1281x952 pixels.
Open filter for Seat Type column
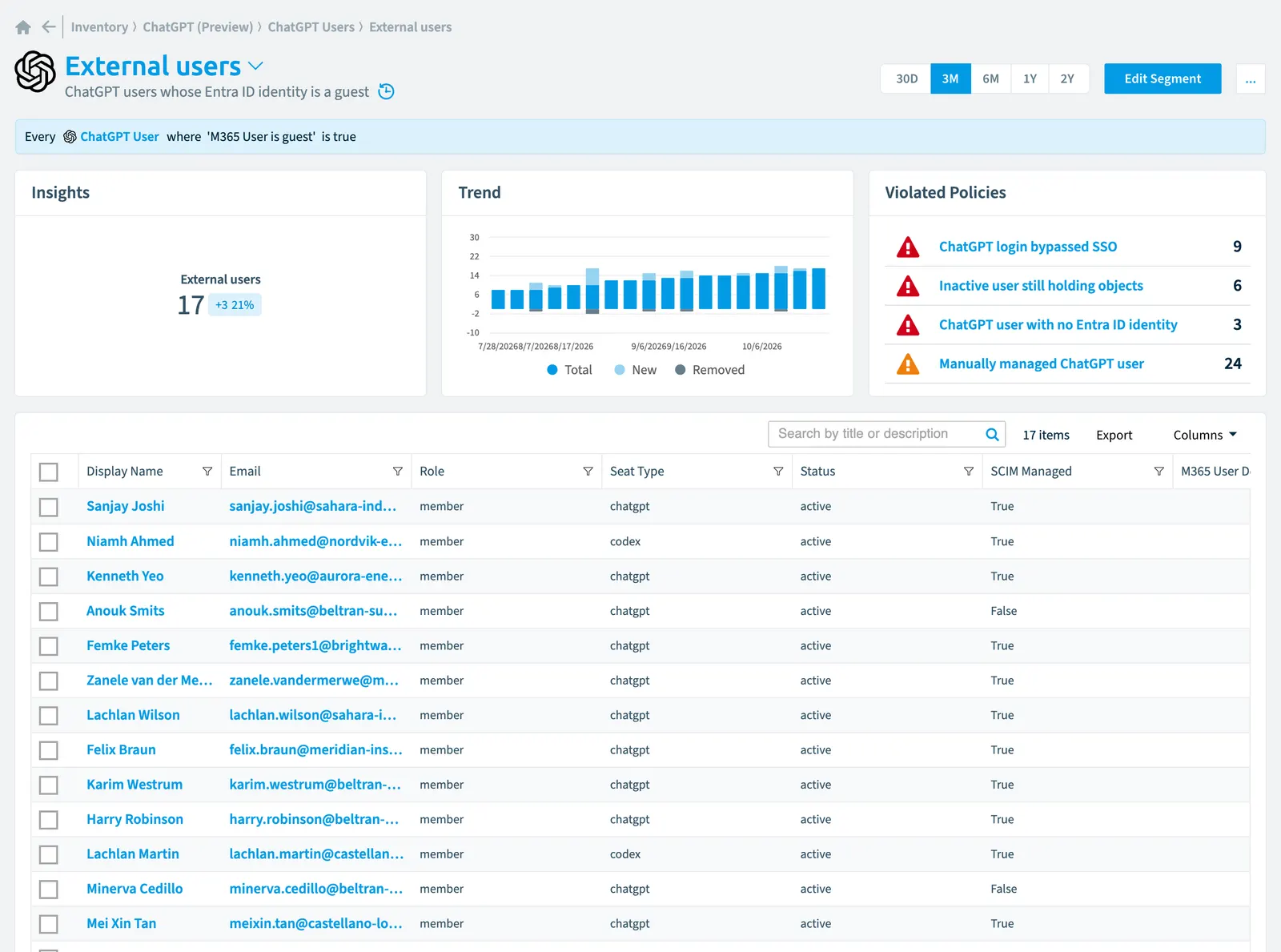pyautogui.click(x=778, y=472)
